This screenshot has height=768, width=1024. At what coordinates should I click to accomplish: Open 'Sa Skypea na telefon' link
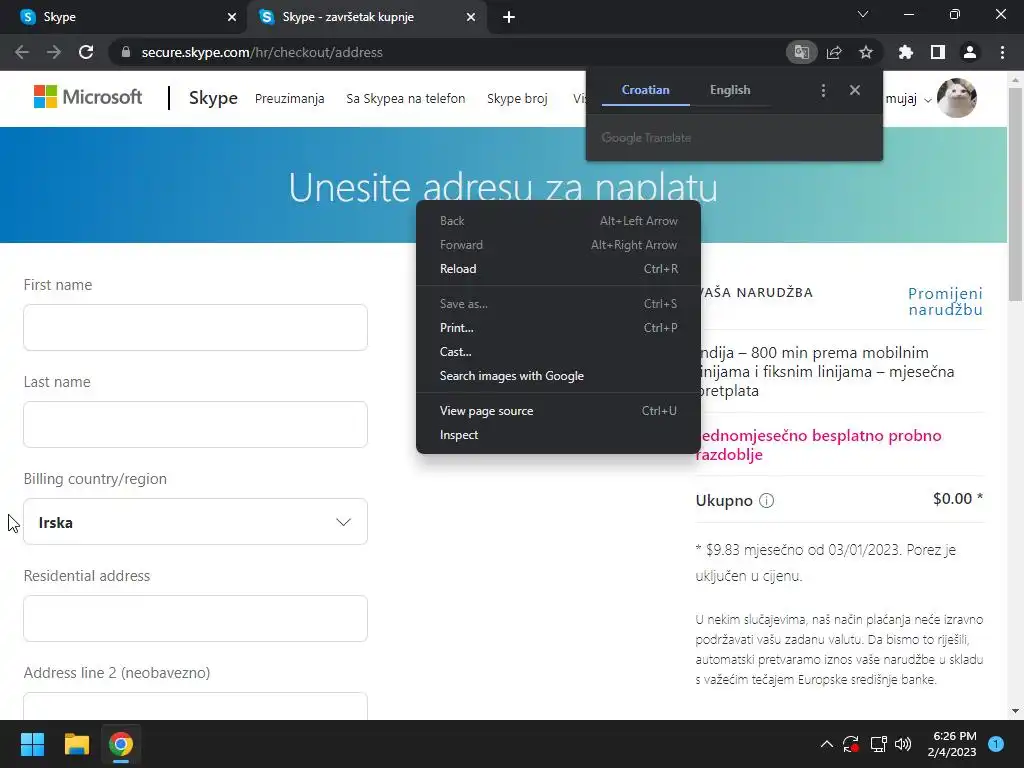coord(406,99)
